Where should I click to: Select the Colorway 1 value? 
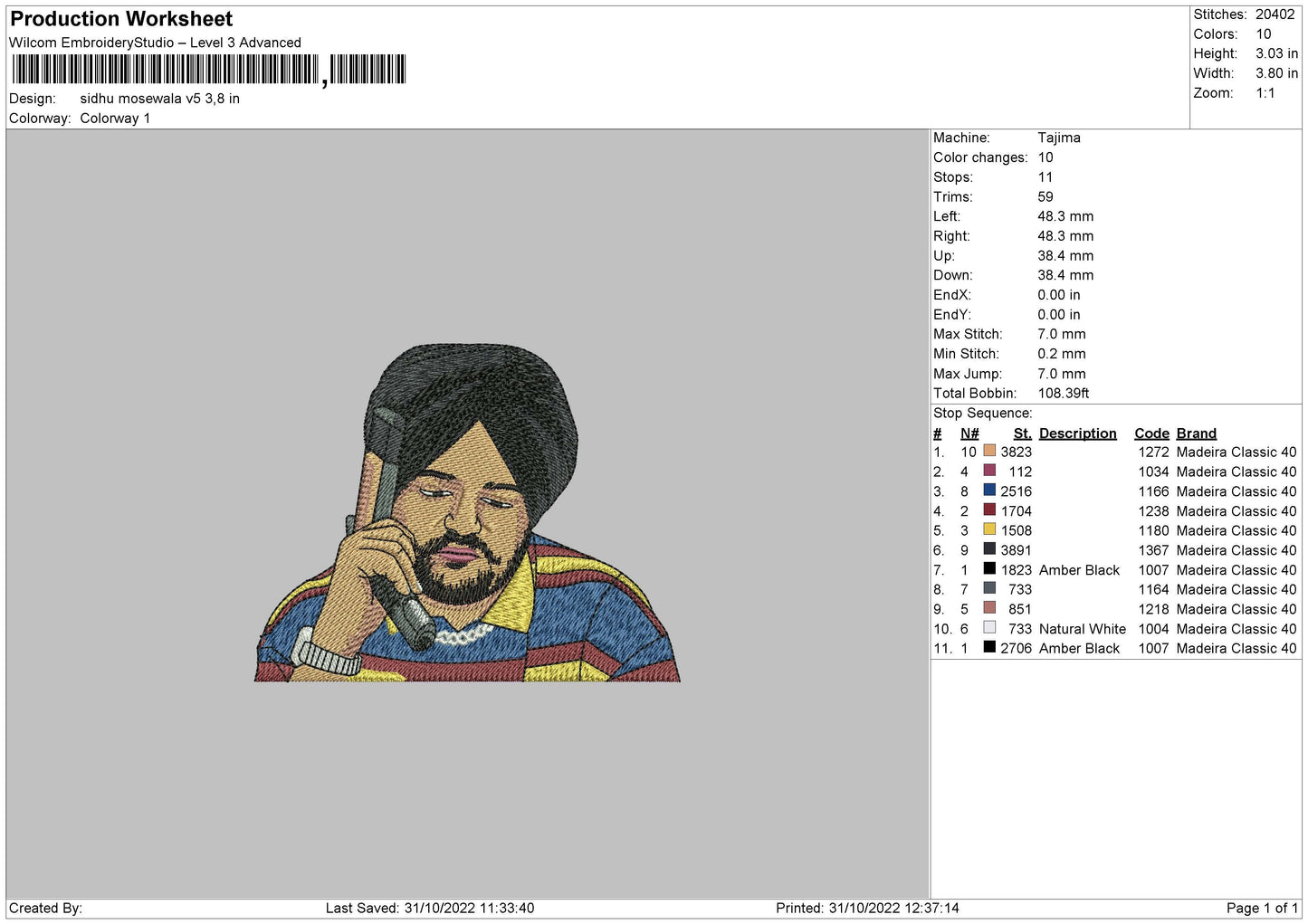click(115, 119)
